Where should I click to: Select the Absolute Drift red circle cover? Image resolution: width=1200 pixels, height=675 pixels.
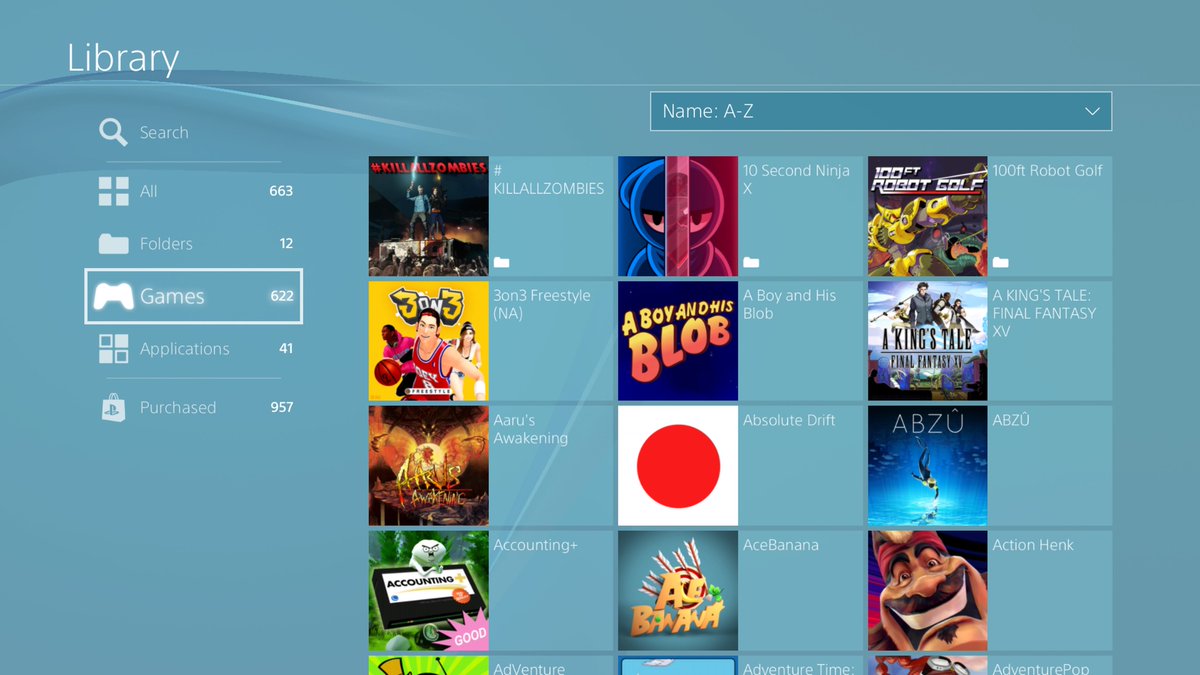click(x=678, y=466)
